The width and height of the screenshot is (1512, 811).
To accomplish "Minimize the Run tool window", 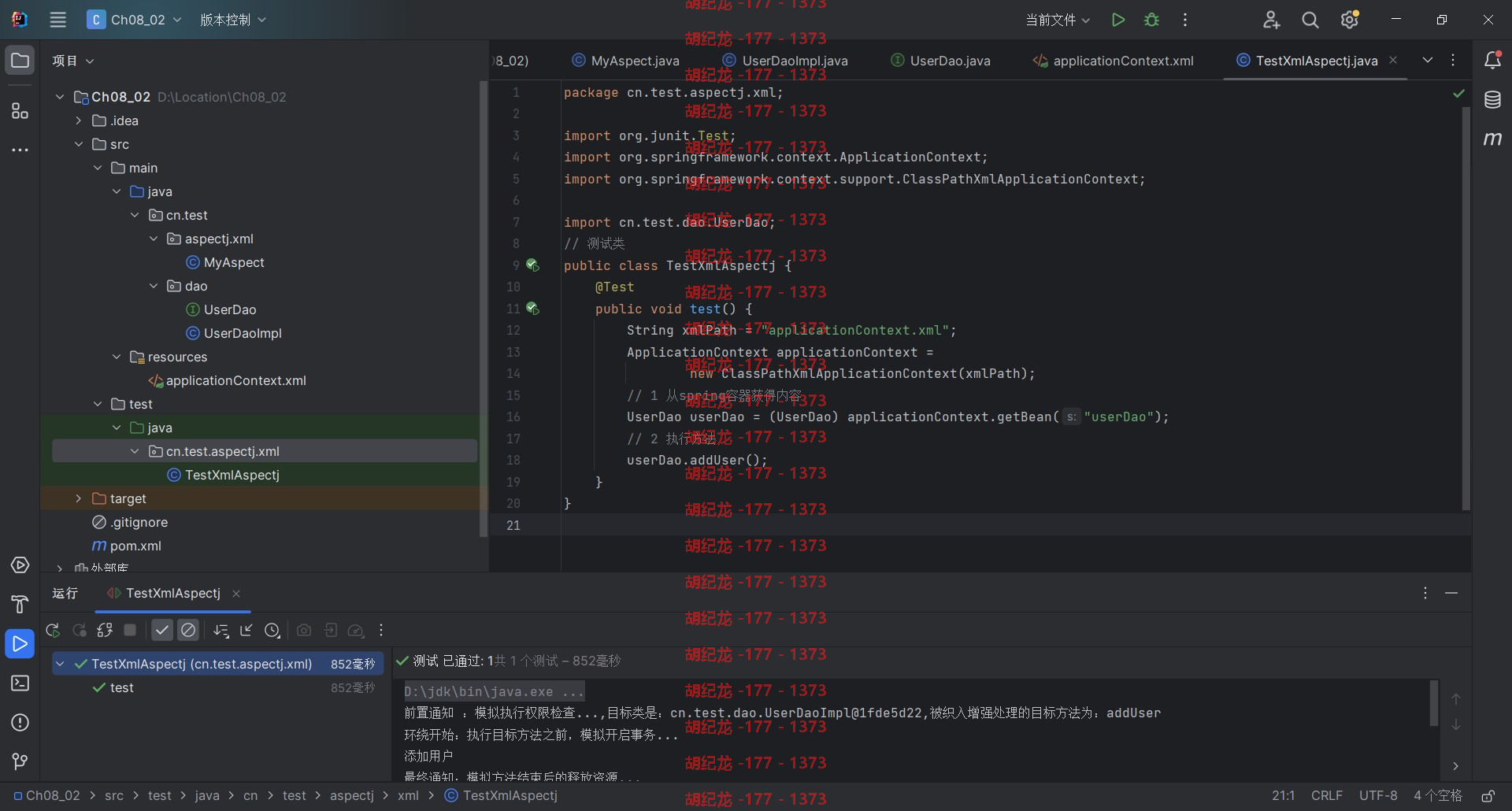I will pyautogui.click(x=1451, y=593).
